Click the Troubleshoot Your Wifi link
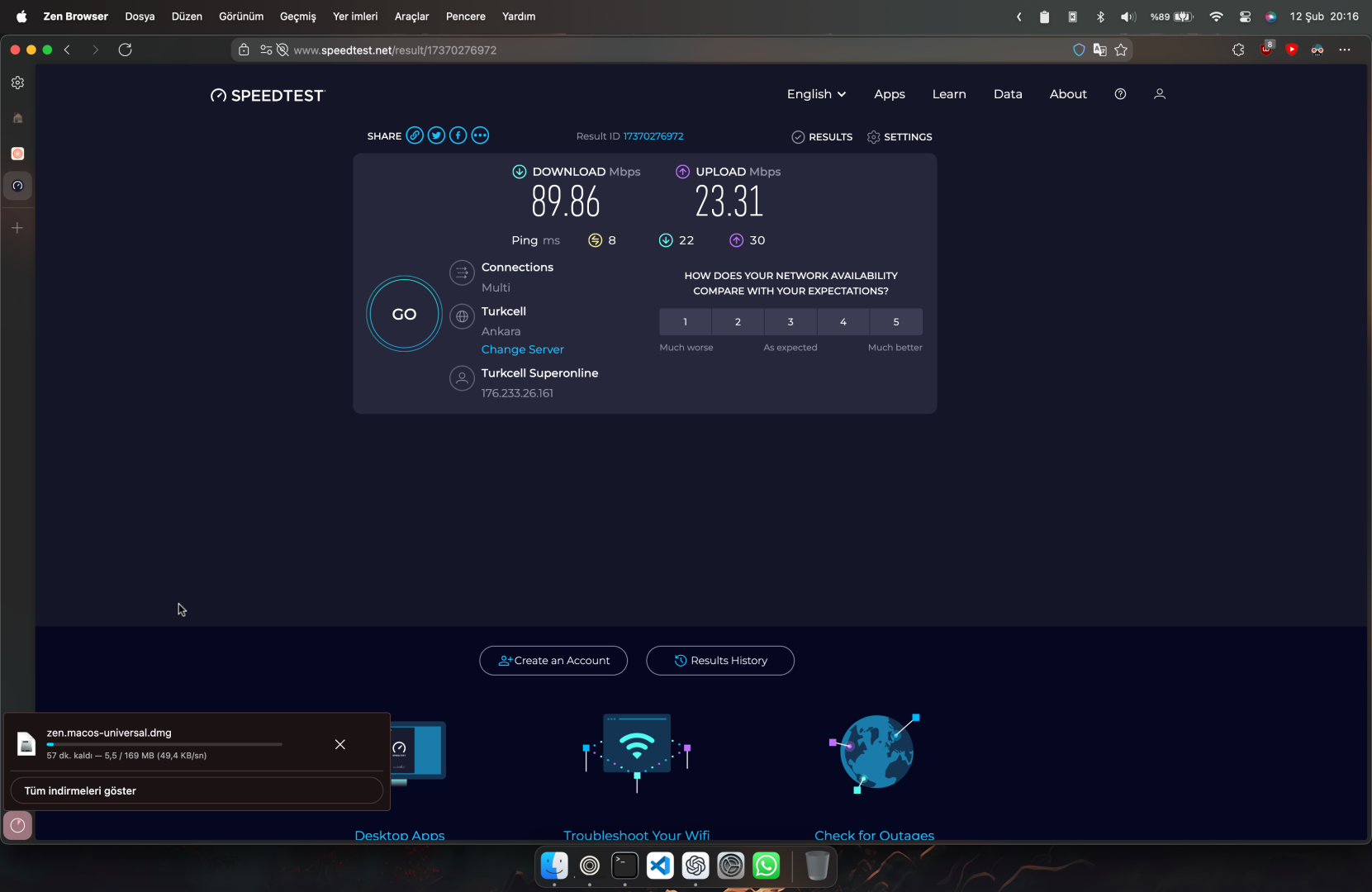Viewport: 1372px width, 892px height. [637, 835]
